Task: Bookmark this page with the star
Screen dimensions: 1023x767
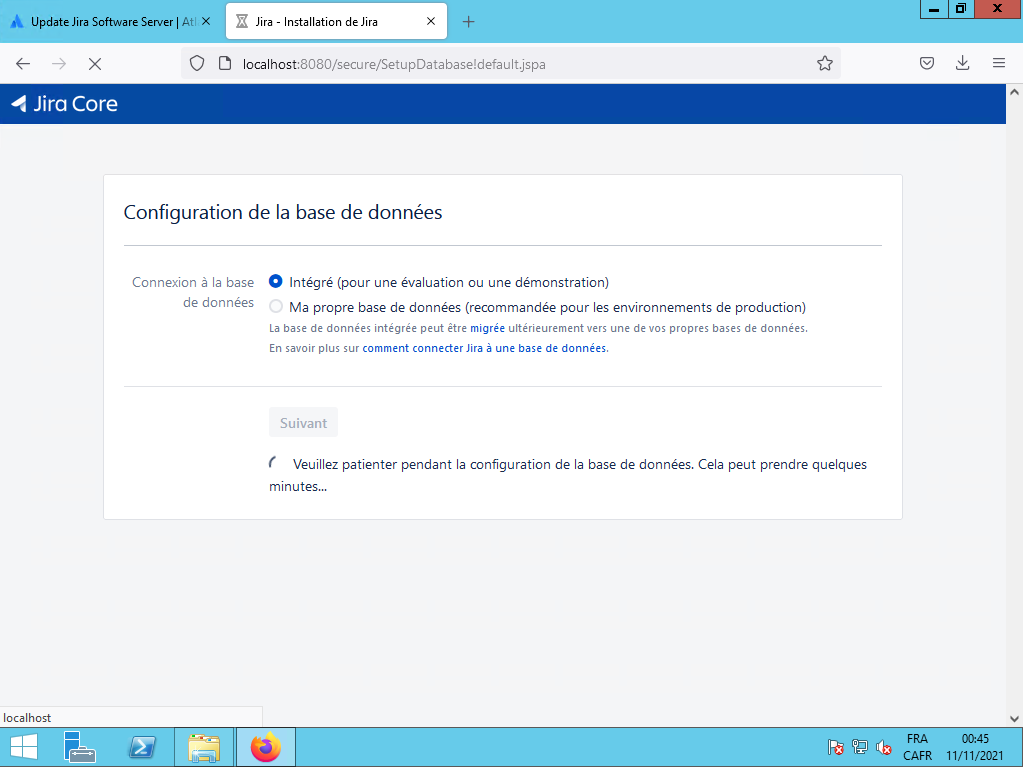Action: pyautogui.click(x=825, y=63)
